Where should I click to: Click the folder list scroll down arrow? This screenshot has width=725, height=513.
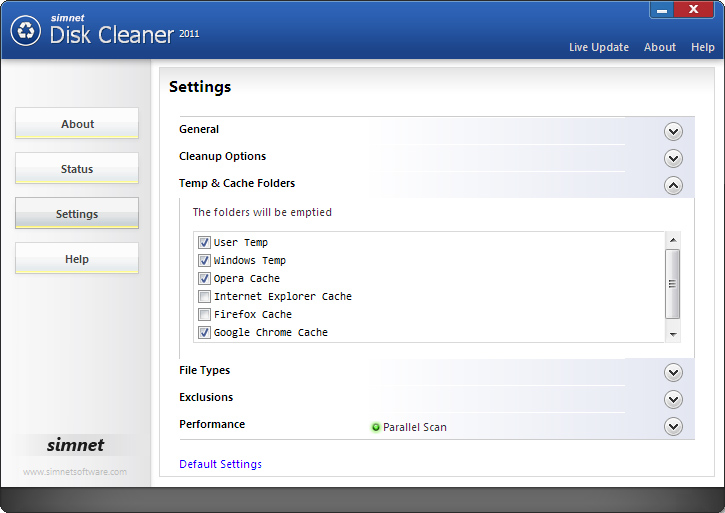point(673,334)
